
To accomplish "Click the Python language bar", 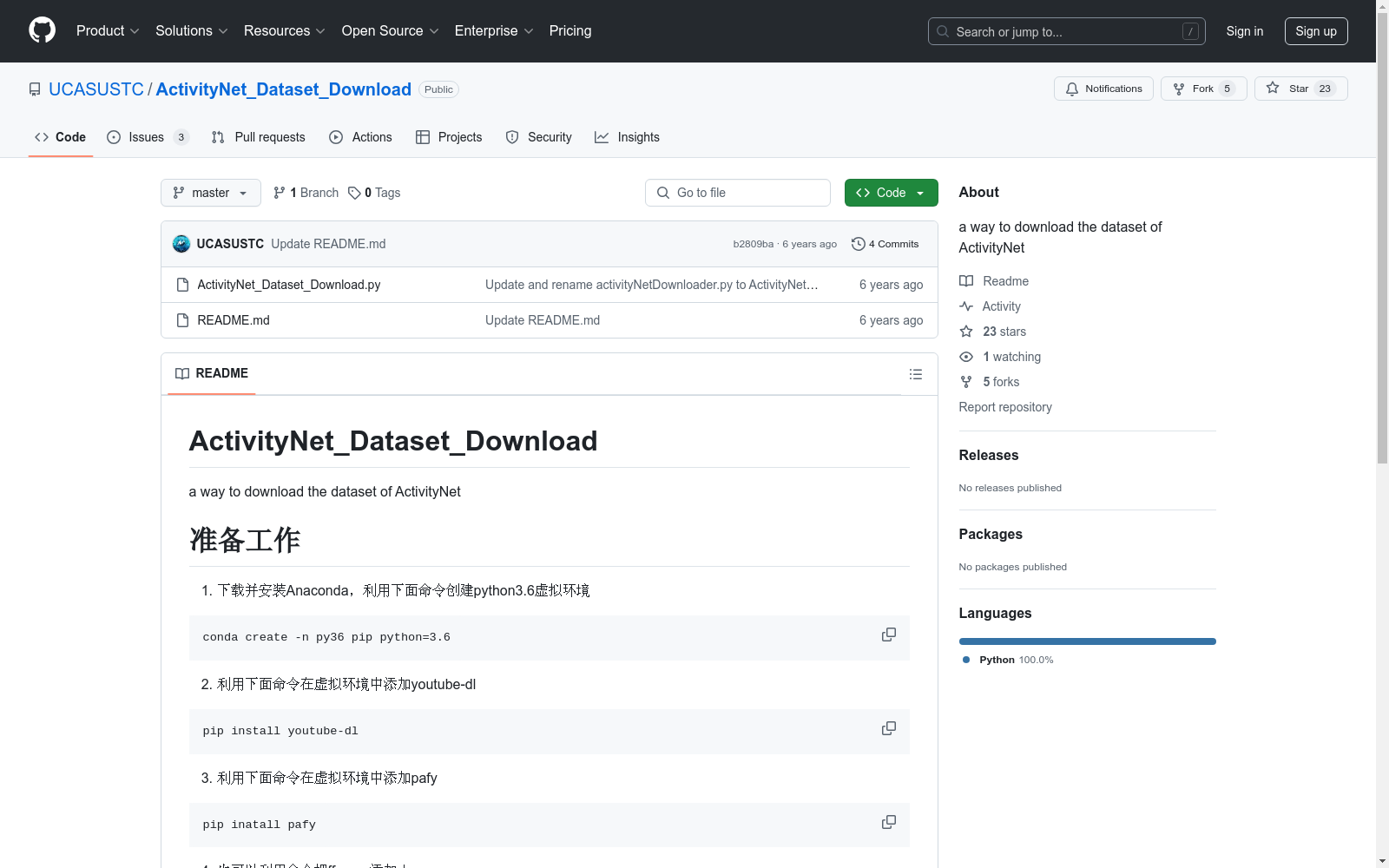I will 1087,641.
